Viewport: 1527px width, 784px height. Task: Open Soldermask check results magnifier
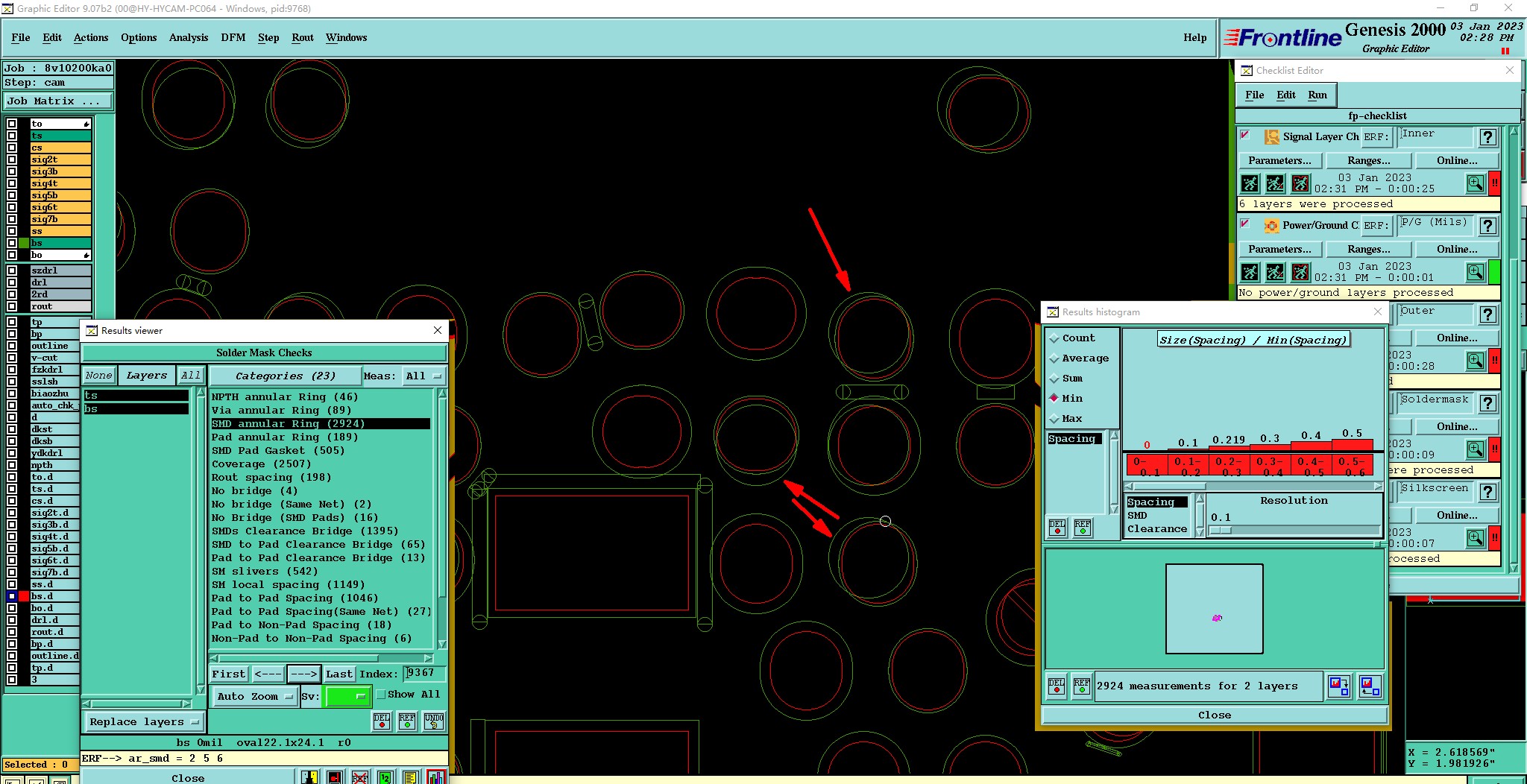(x=1476, y=449)
